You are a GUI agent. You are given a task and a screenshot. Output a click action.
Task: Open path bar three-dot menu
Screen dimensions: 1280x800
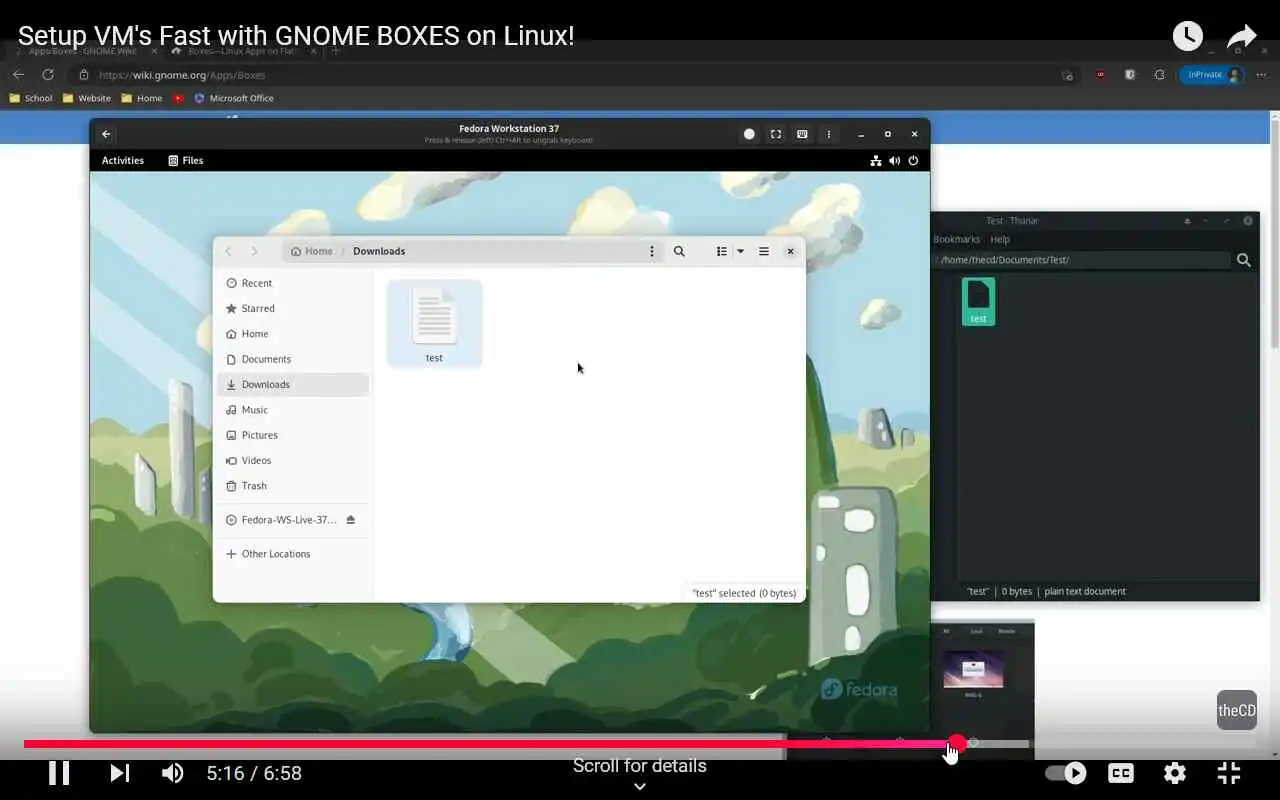tap(652, 251)
